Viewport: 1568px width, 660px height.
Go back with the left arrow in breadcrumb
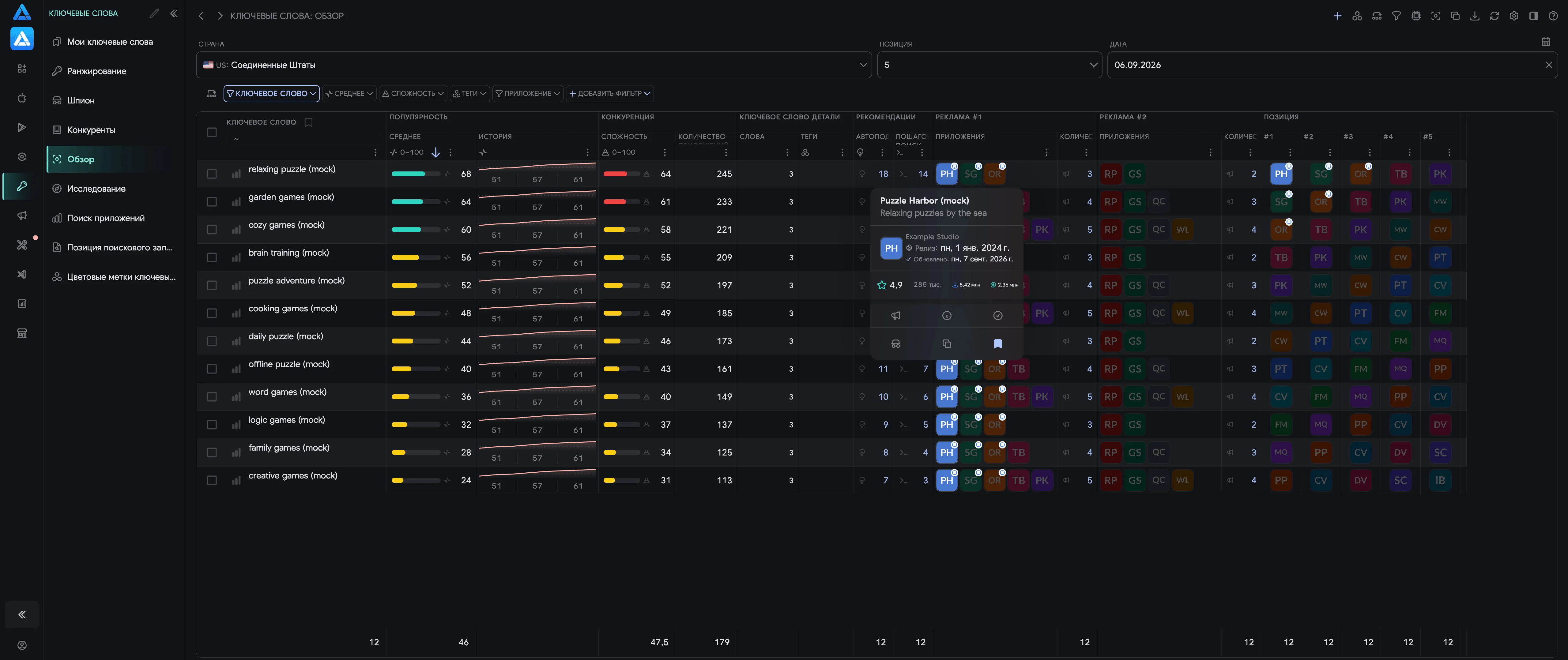201,16
